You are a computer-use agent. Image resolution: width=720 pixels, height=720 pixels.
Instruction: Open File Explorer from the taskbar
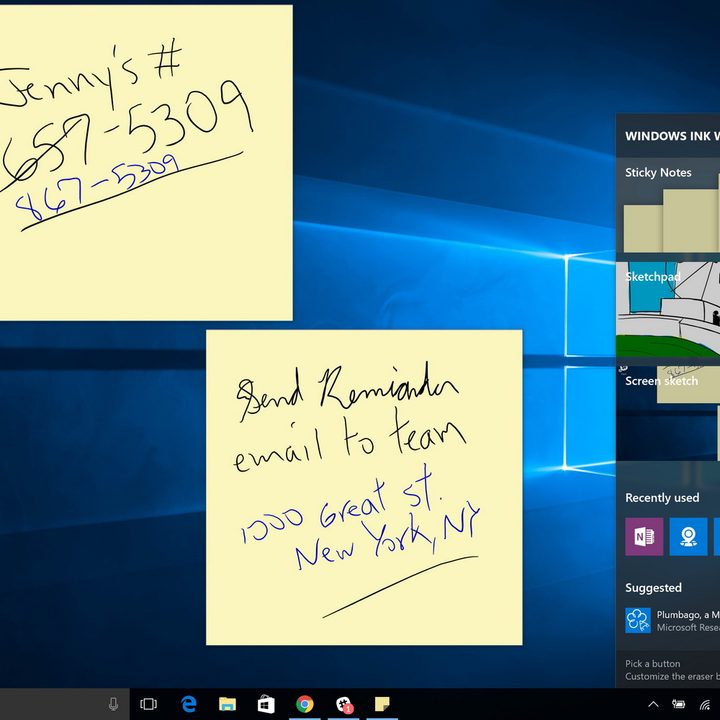[227, 704]
